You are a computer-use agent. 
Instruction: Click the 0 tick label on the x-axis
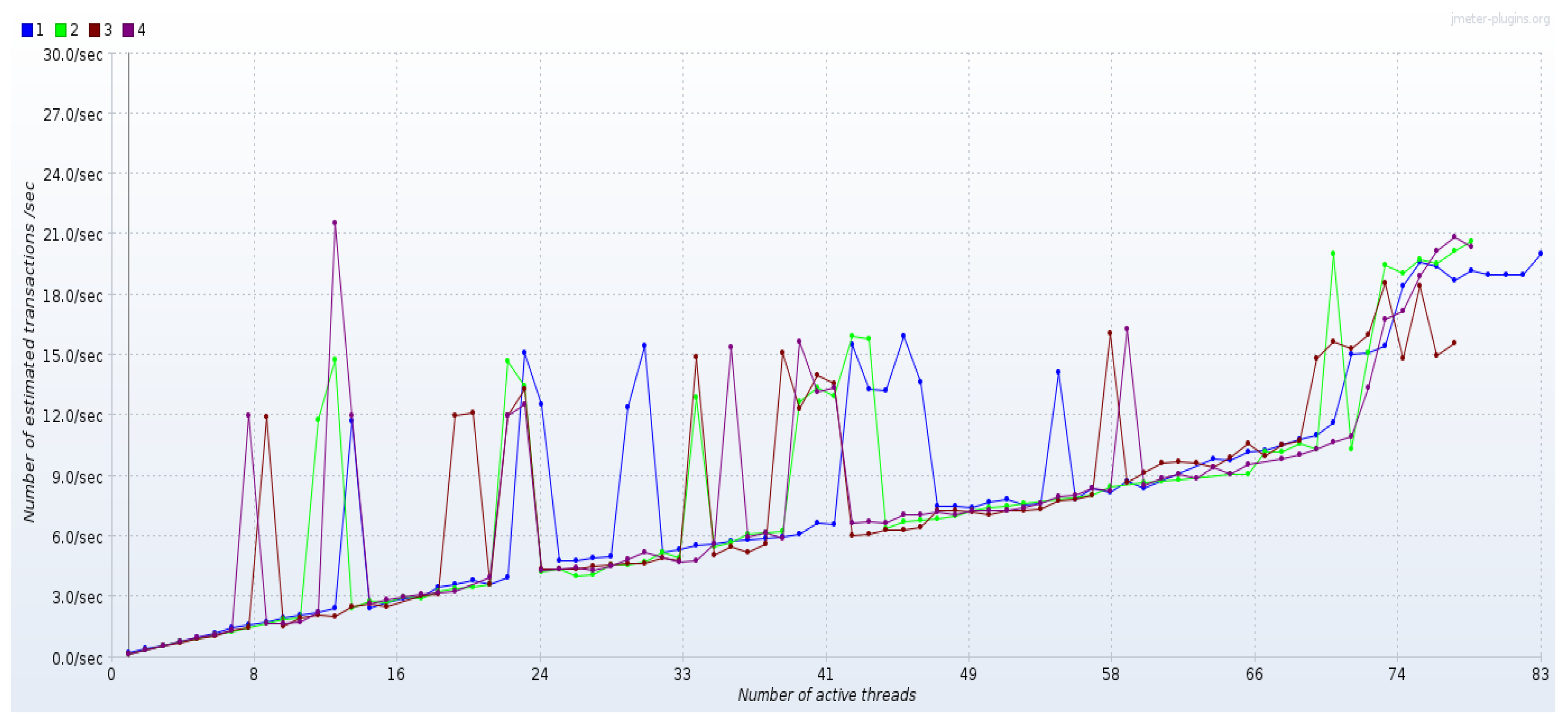click(111, 674)
